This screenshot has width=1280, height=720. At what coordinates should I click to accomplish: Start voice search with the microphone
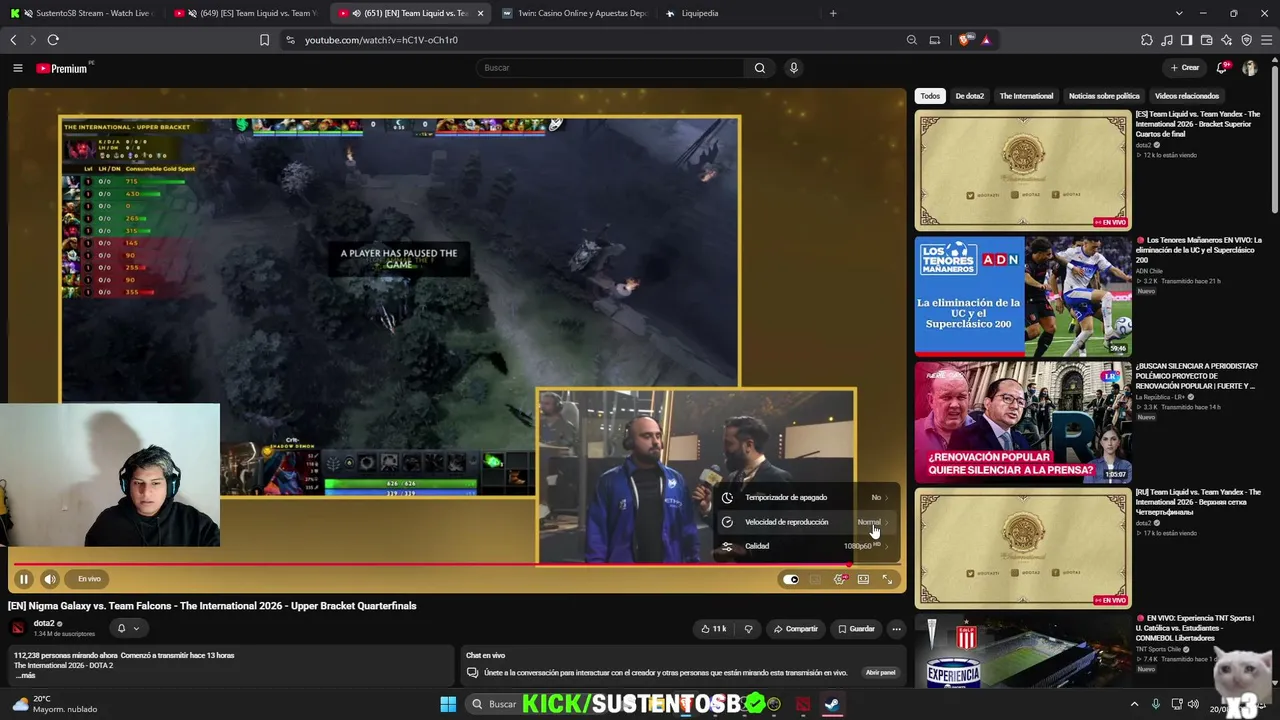pos(794,68)
